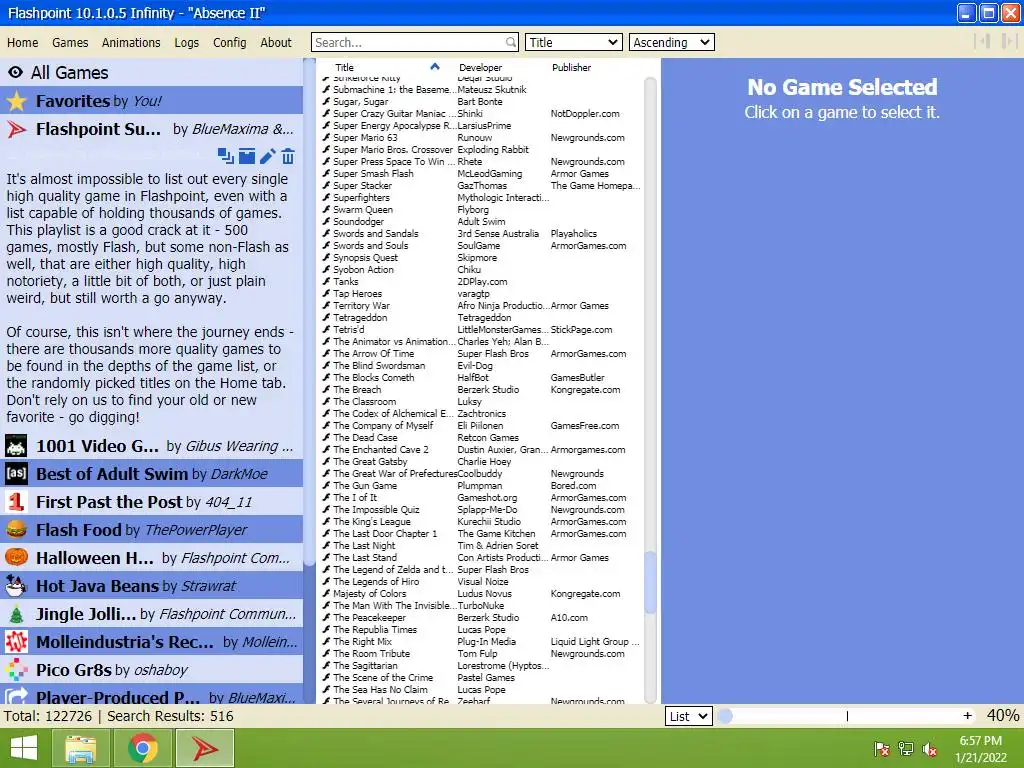Open the Home tab
Viewport: 1024px width, 768px height.
point(23,42)
